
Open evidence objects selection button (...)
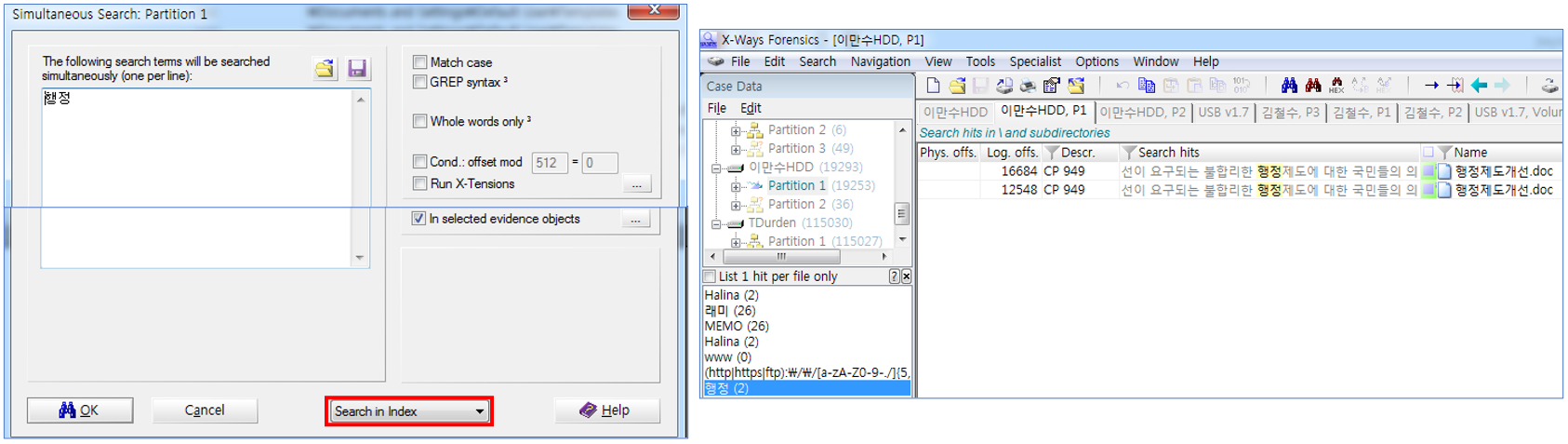[x=636, y=220]
